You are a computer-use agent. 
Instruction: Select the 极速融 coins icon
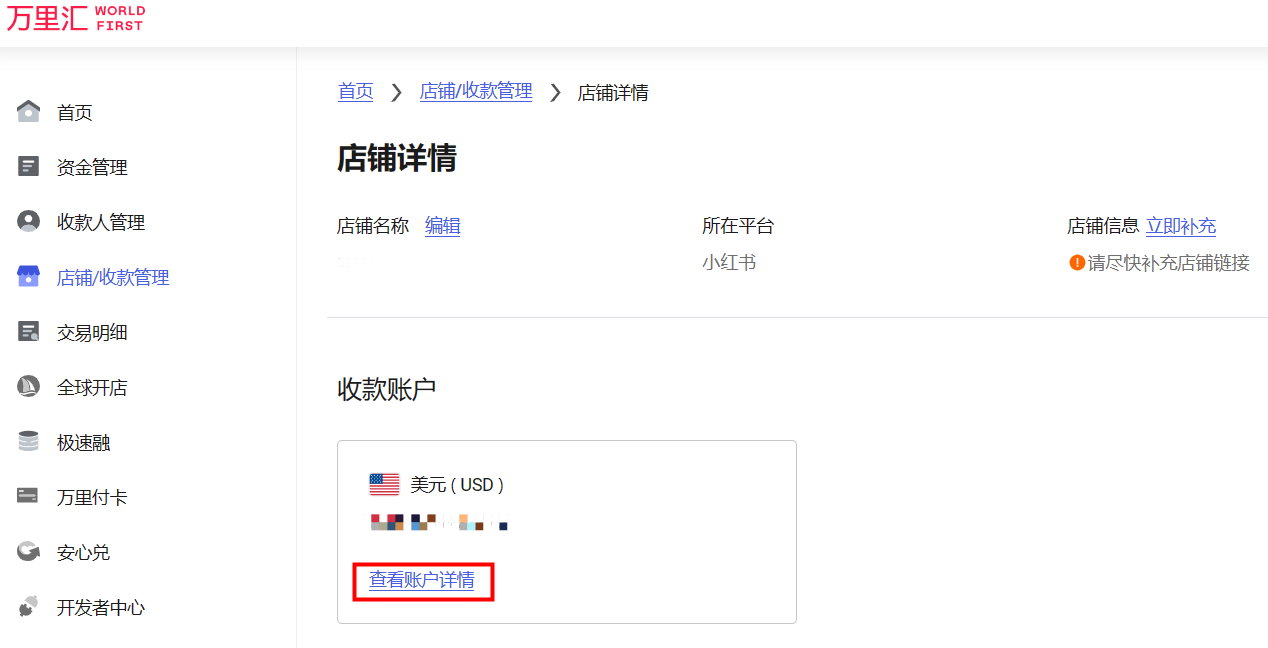(29, 441)
